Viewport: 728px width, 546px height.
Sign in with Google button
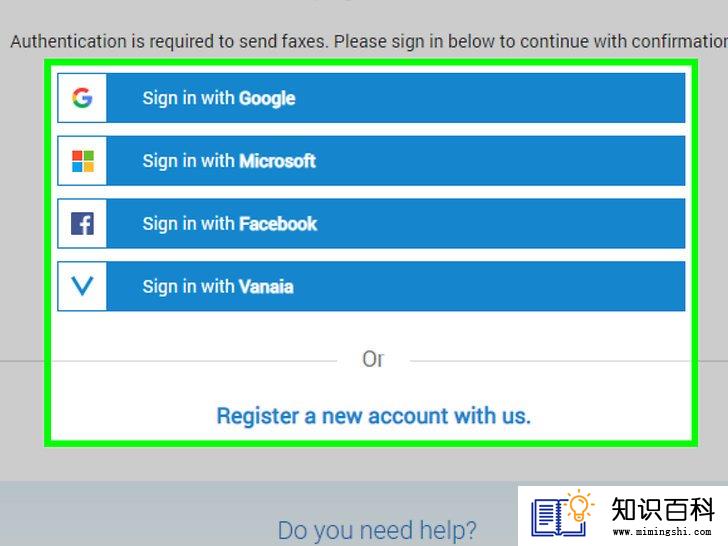pos(371,98)
